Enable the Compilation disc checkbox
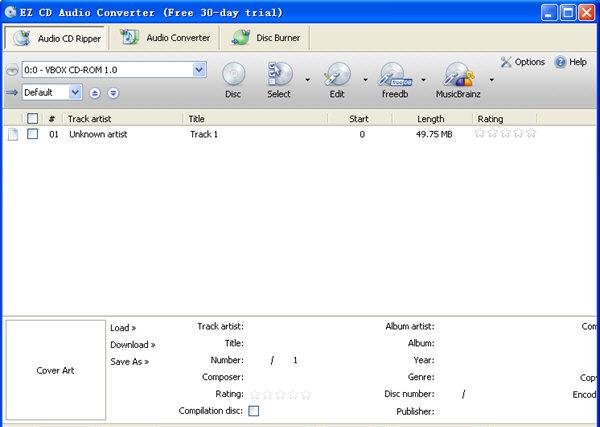The width and height of the screenshot is (600, 427). [x=253, y=411]
